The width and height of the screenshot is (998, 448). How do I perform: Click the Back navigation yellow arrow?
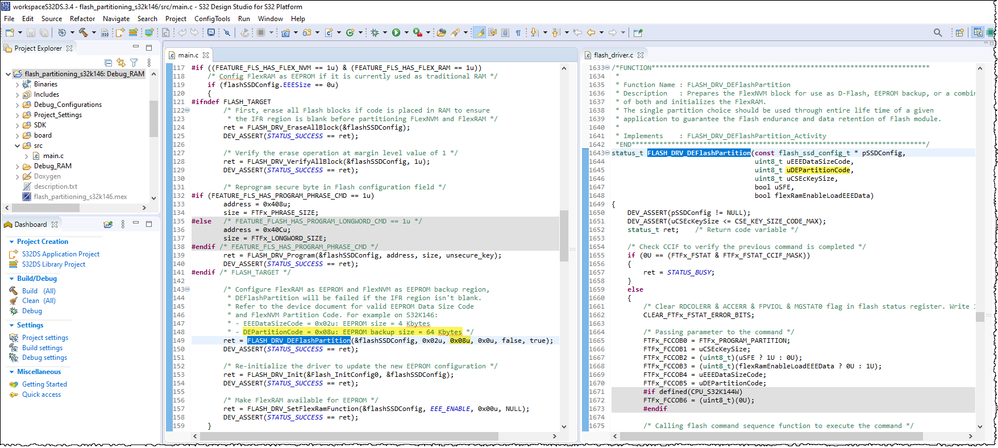[591, 32]
